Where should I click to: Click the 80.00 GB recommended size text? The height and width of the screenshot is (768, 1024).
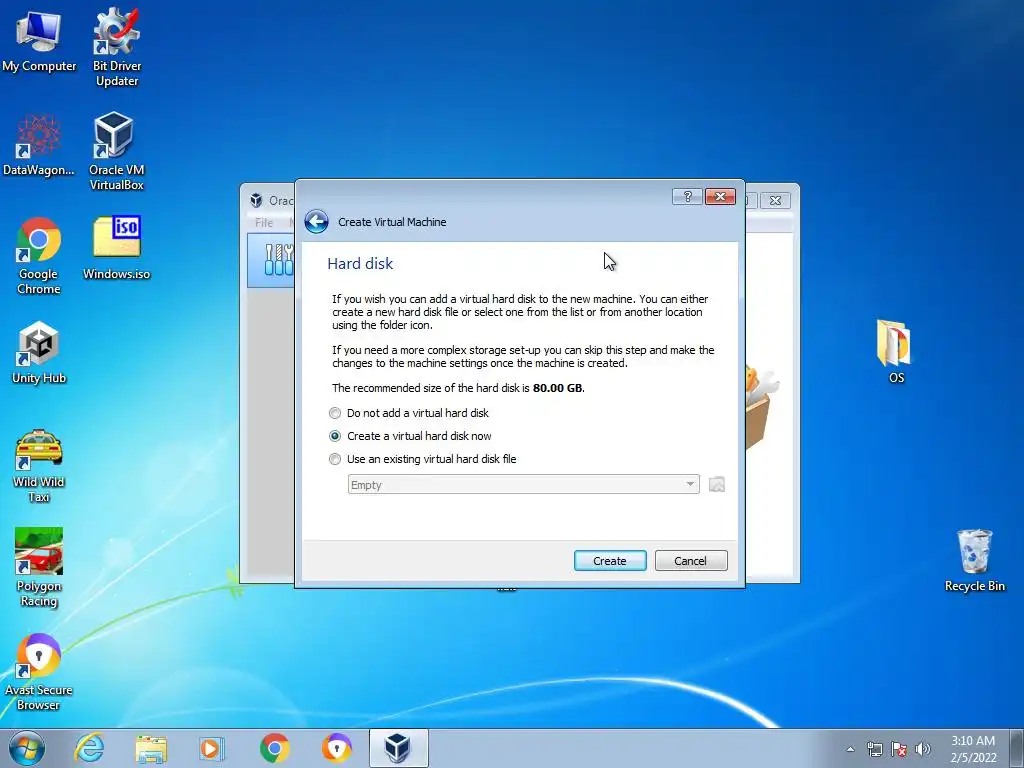tap(557, 388)
